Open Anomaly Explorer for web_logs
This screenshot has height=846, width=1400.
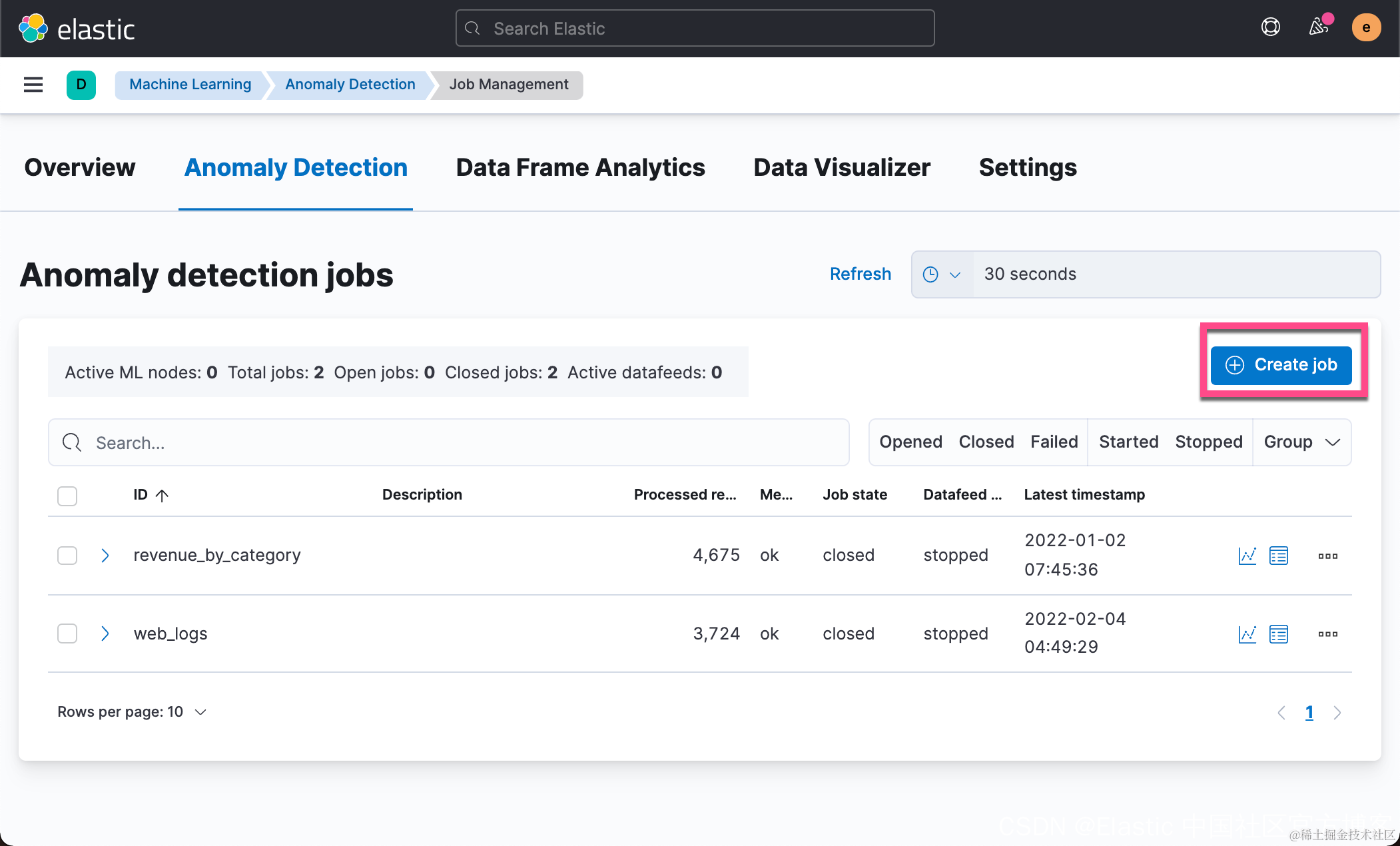[1278, 634]
